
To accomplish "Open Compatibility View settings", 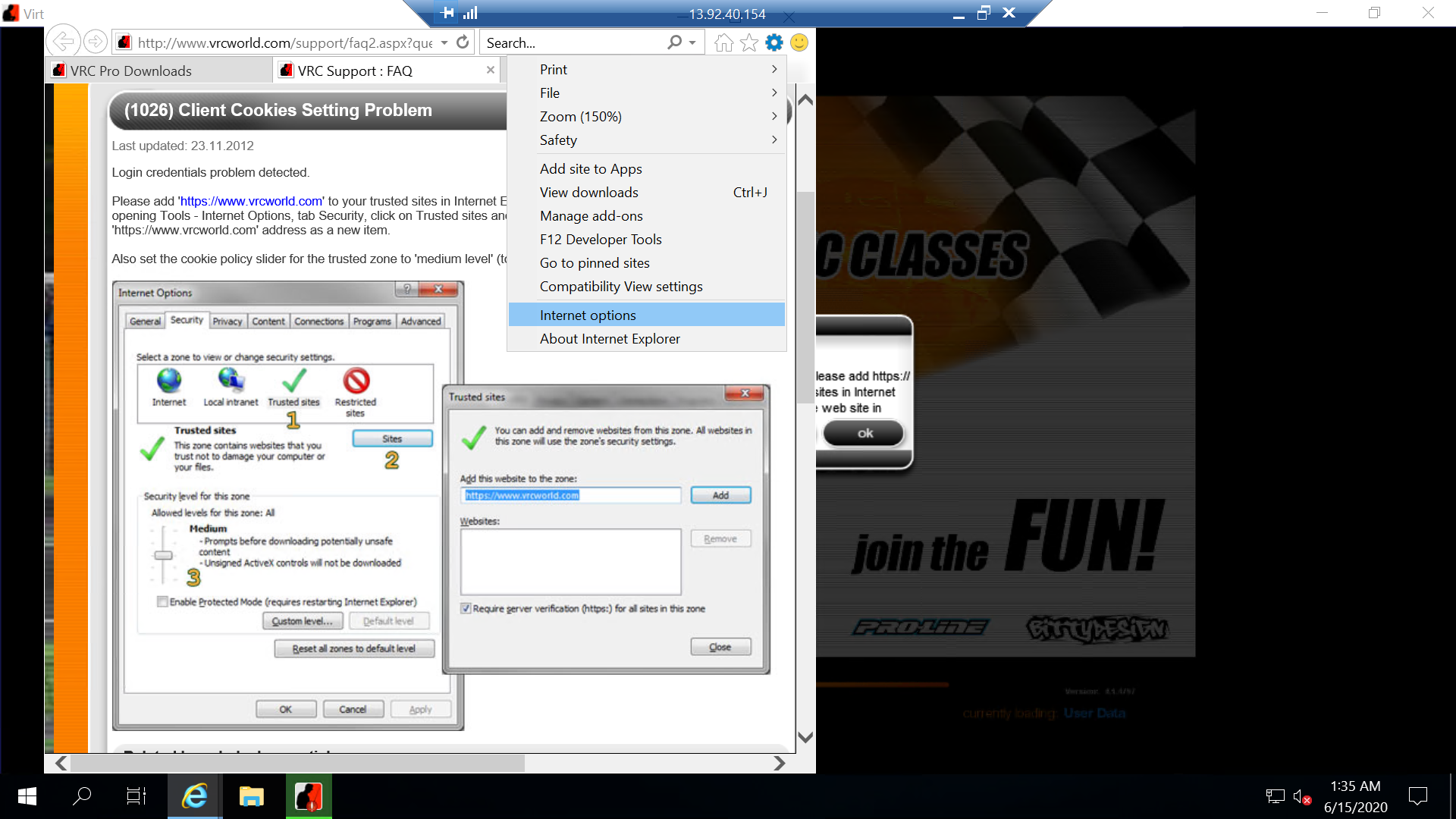I will pos(647,286).
